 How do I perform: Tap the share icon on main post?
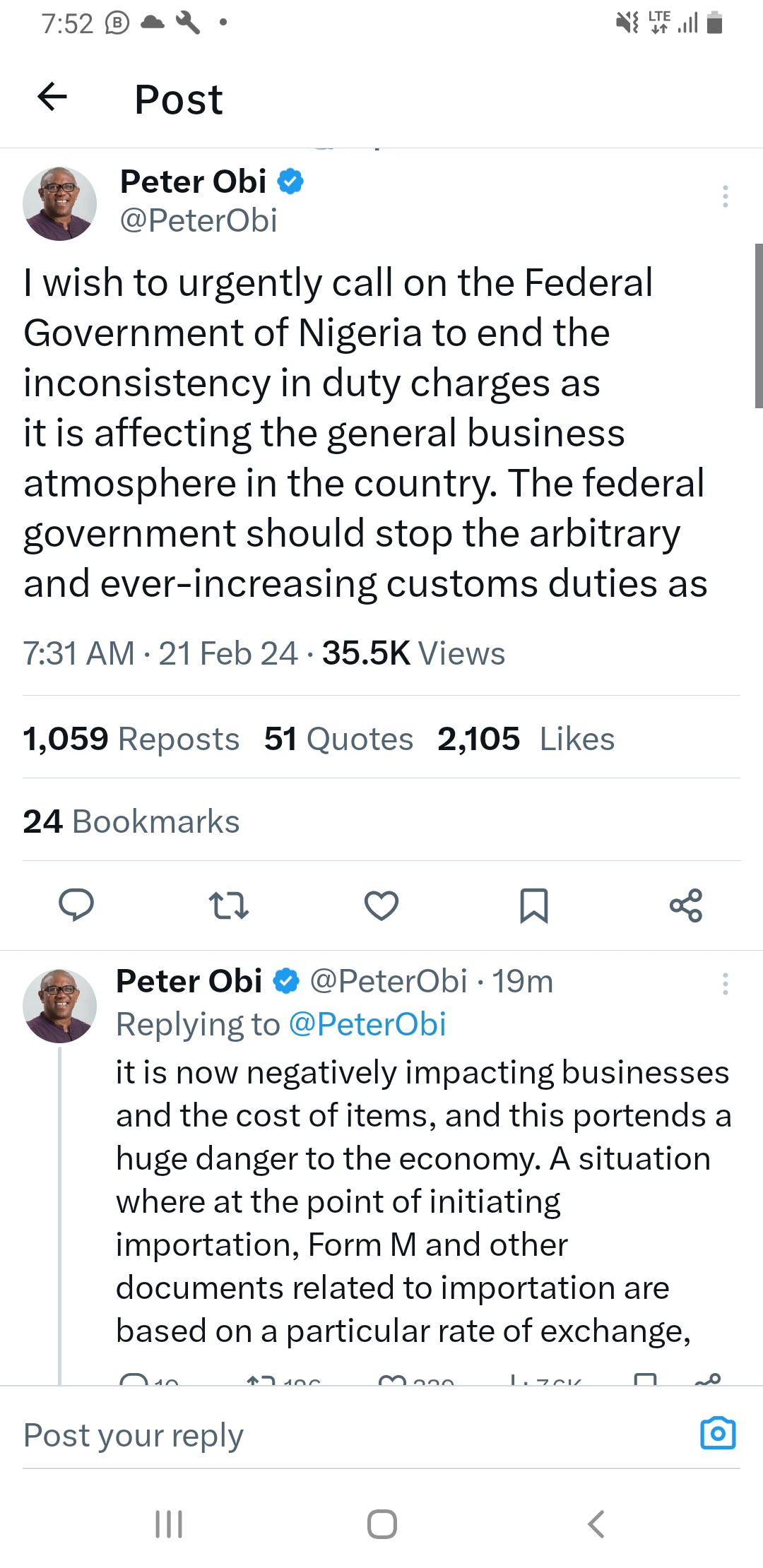click(686, 905)
